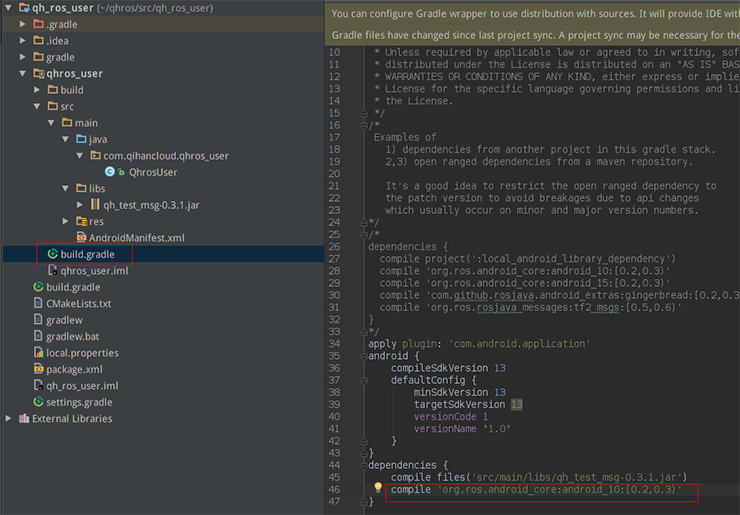This screenshot has width=740, height=515.
Task: Click the Gradle wrapper configuration notification bar
Action: [x=532, y=14]
